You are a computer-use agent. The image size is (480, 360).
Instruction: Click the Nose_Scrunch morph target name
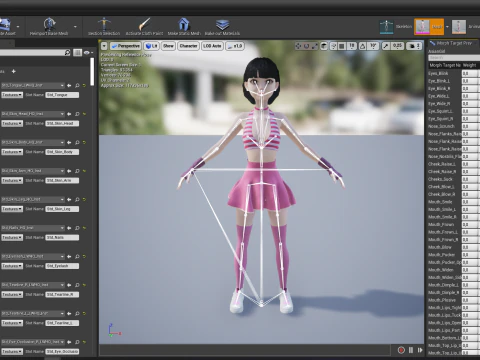(x=441, y=126)
